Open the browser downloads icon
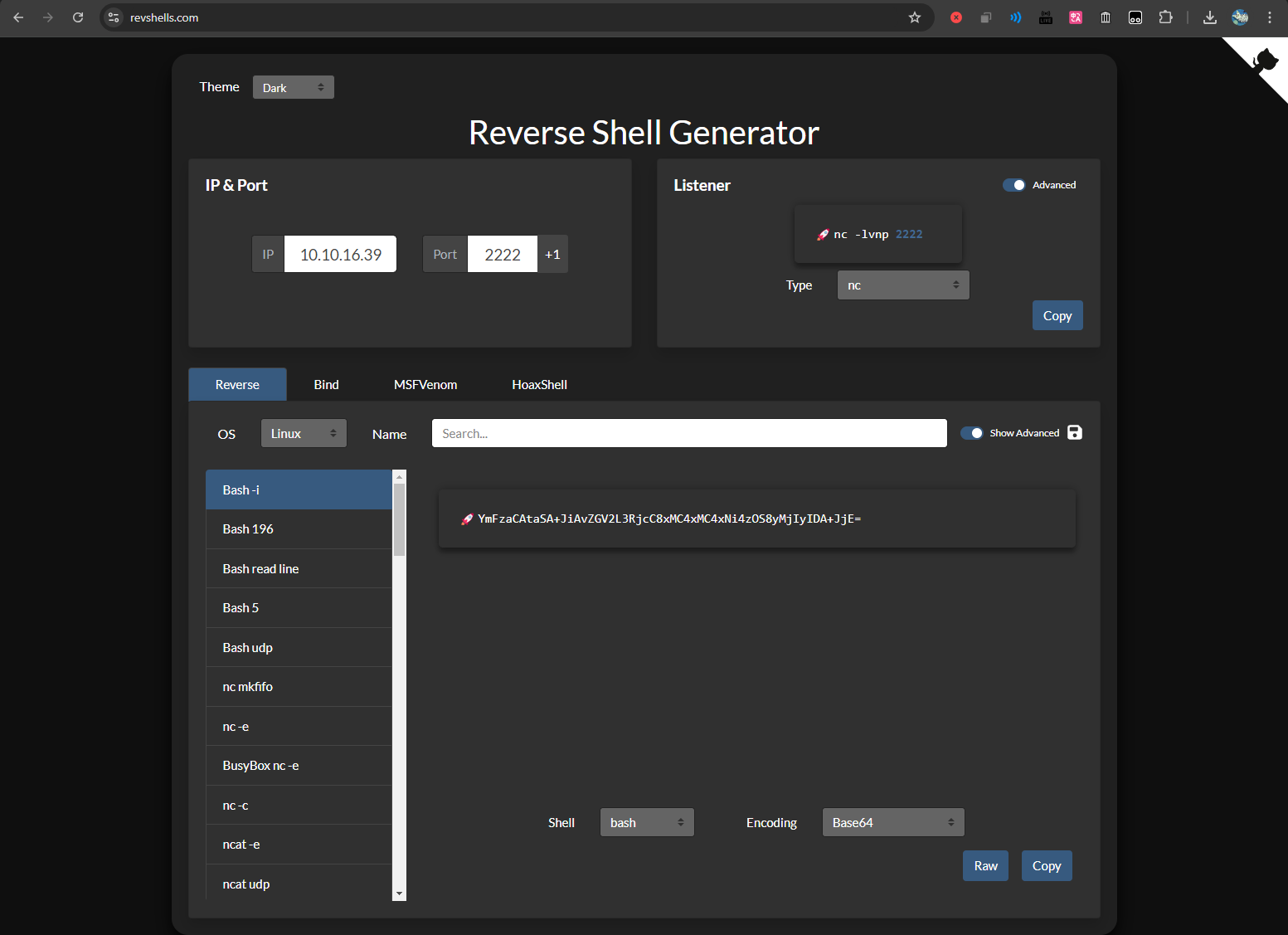The image size is (1288, 935). point(1210,17)
